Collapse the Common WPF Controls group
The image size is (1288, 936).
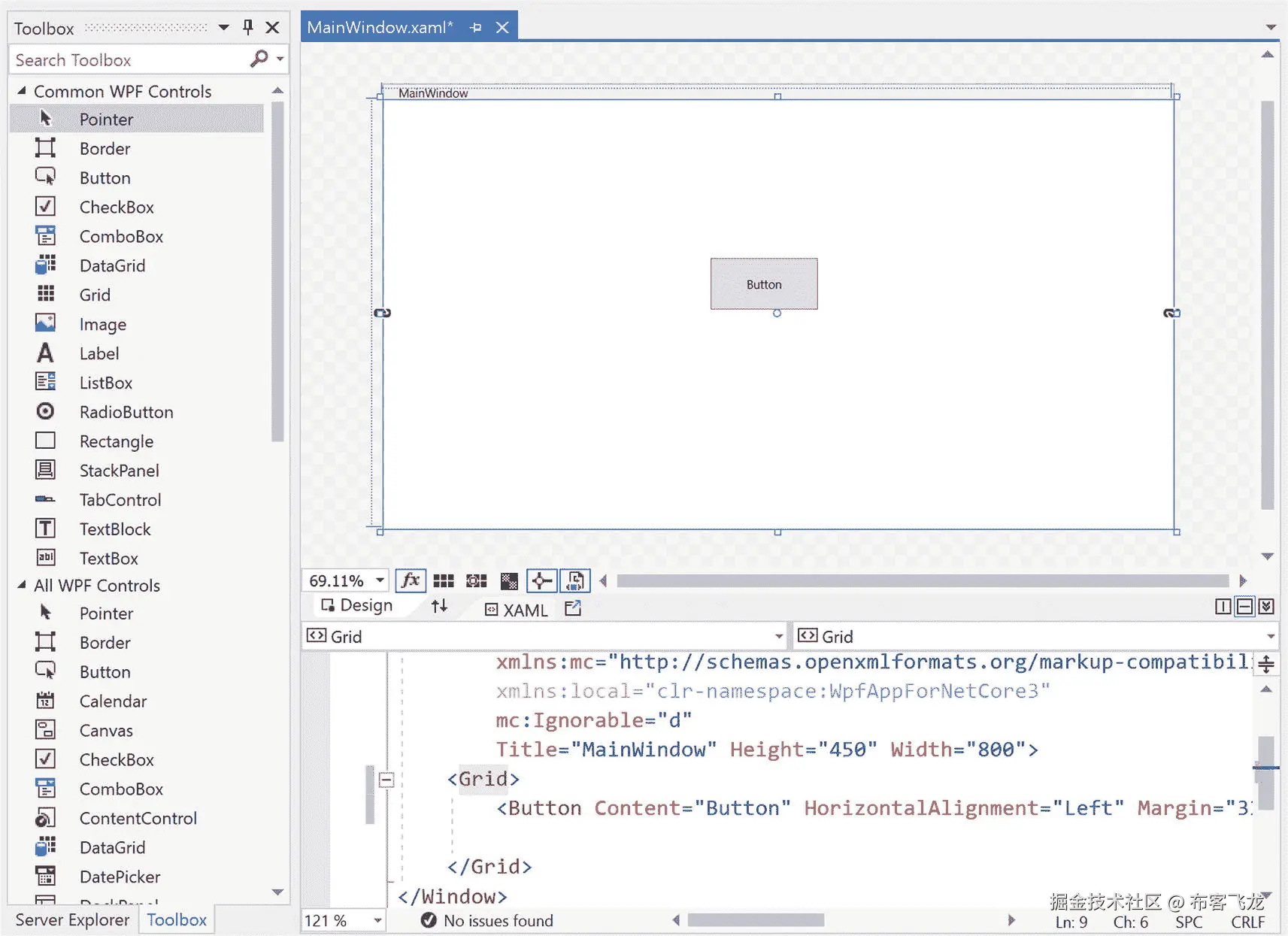(20, 91)
